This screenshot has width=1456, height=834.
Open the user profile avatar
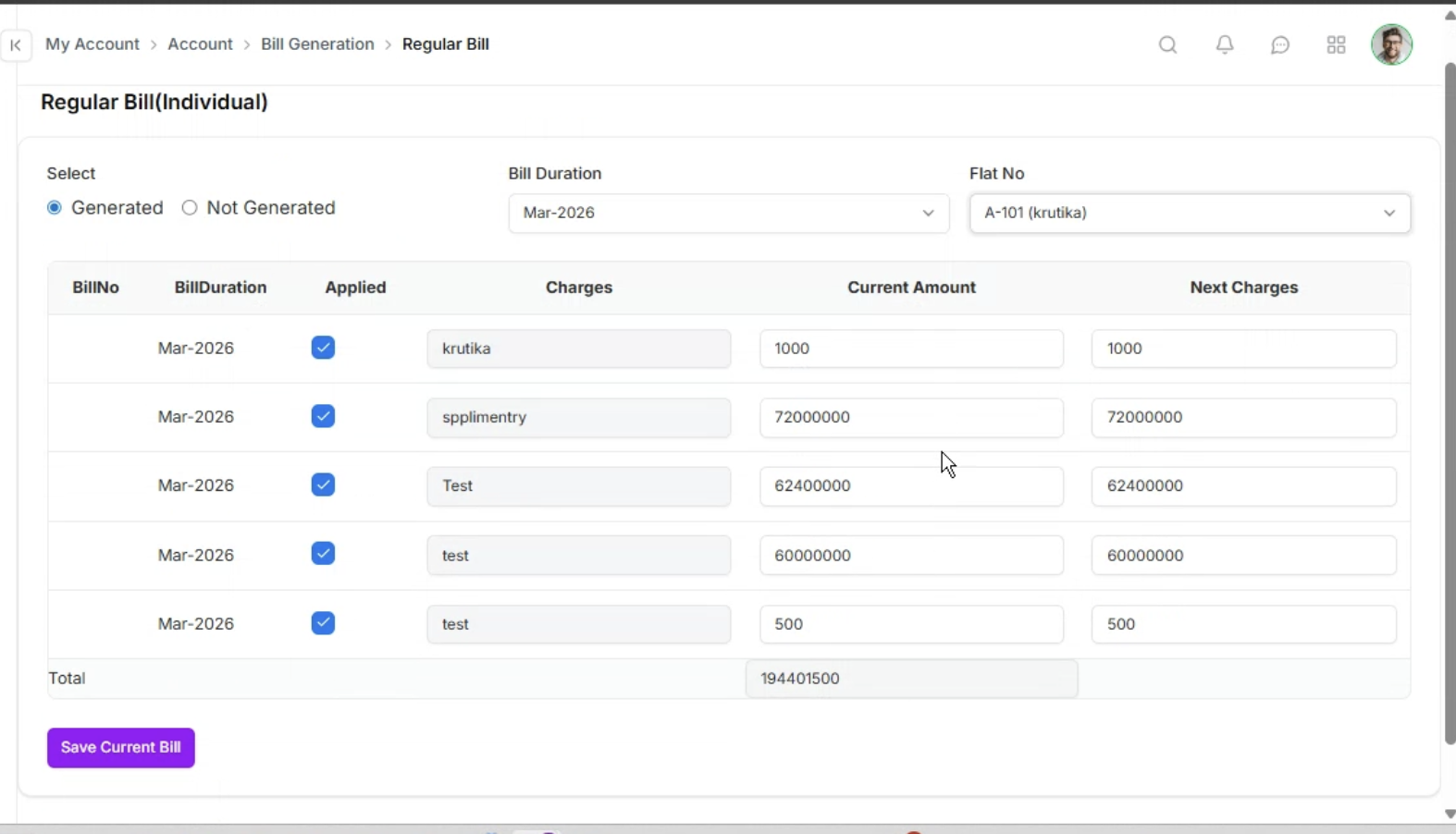coord(1391,45)
